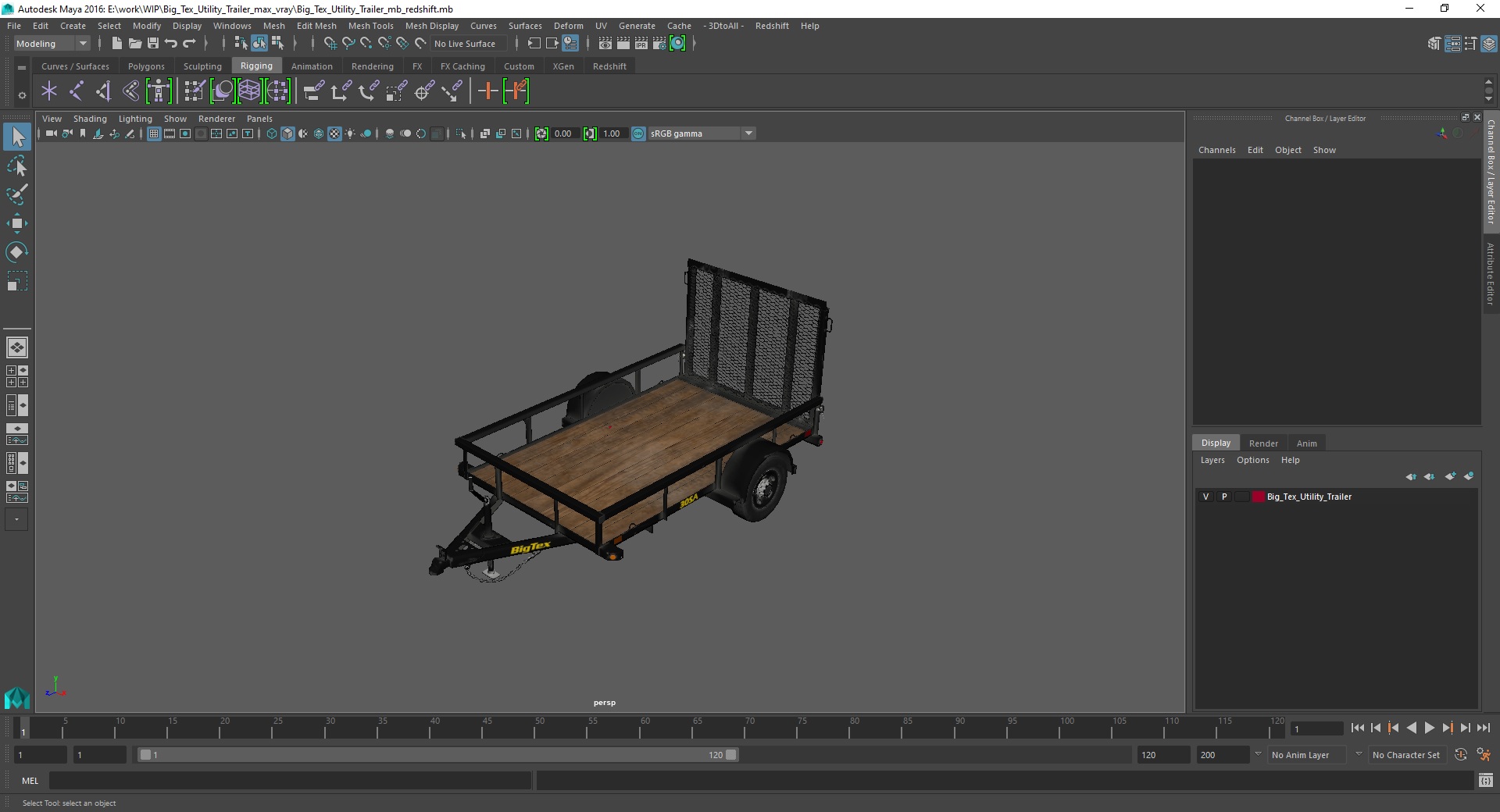Open shelf editor gear options
The width and height of the screenshot is (1500, 812).
(22, 95)
